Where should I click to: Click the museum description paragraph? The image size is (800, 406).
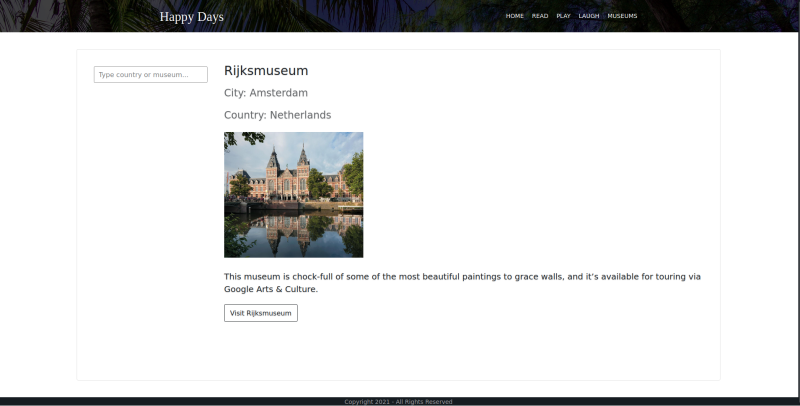(x=462, y=283)
